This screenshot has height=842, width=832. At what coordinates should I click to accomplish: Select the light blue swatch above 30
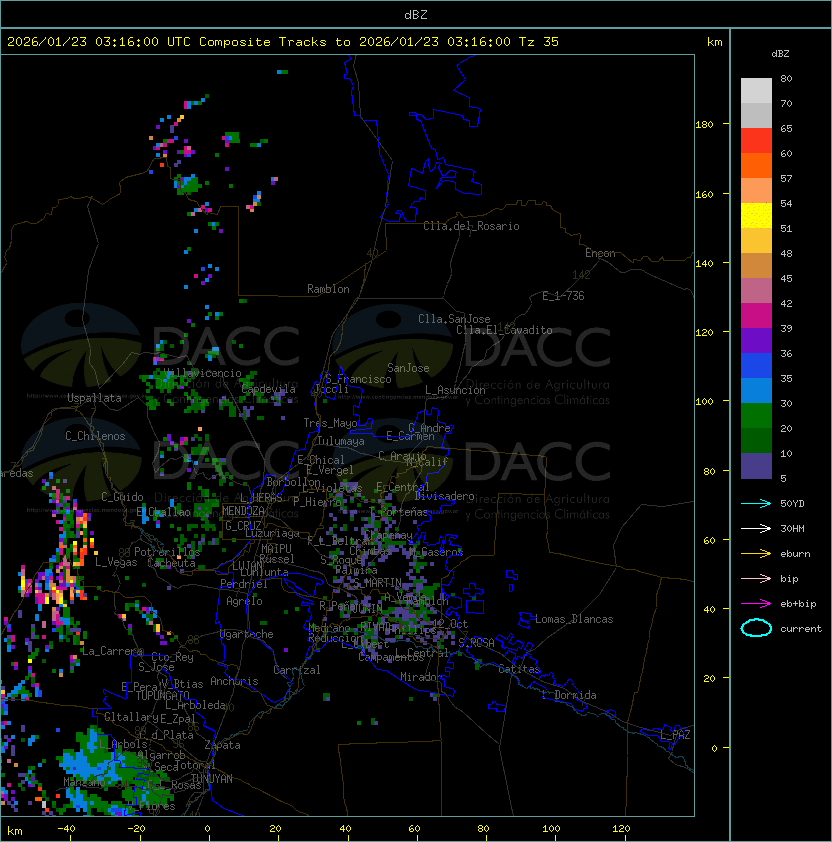click(756, 391)
